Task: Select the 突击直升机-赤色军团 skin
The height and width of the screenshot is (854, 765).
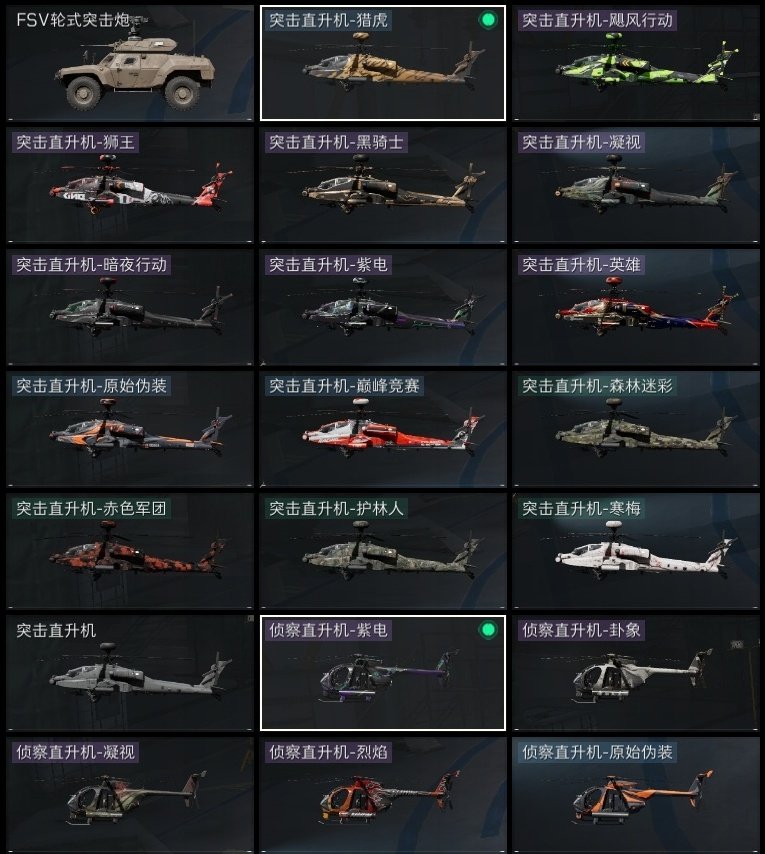Action: [x=130, y=551]
